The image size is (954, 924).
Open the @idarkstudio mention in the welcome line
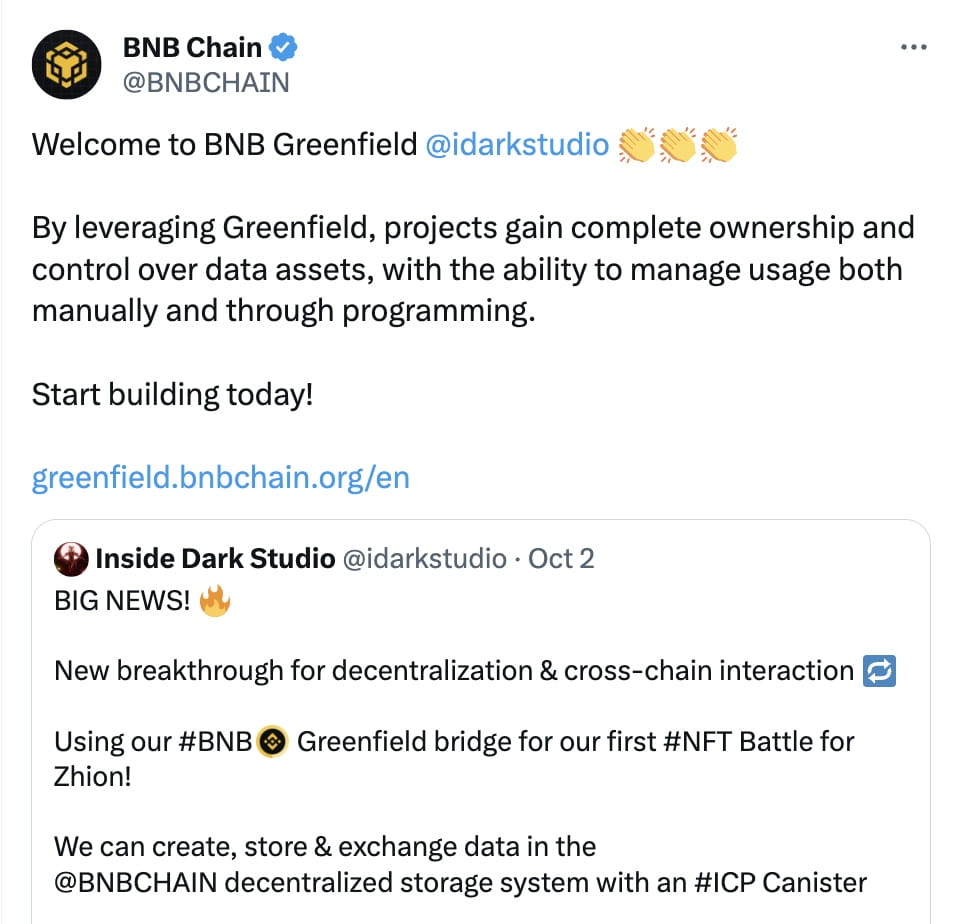pyautogui.click(x=519, y=144)
